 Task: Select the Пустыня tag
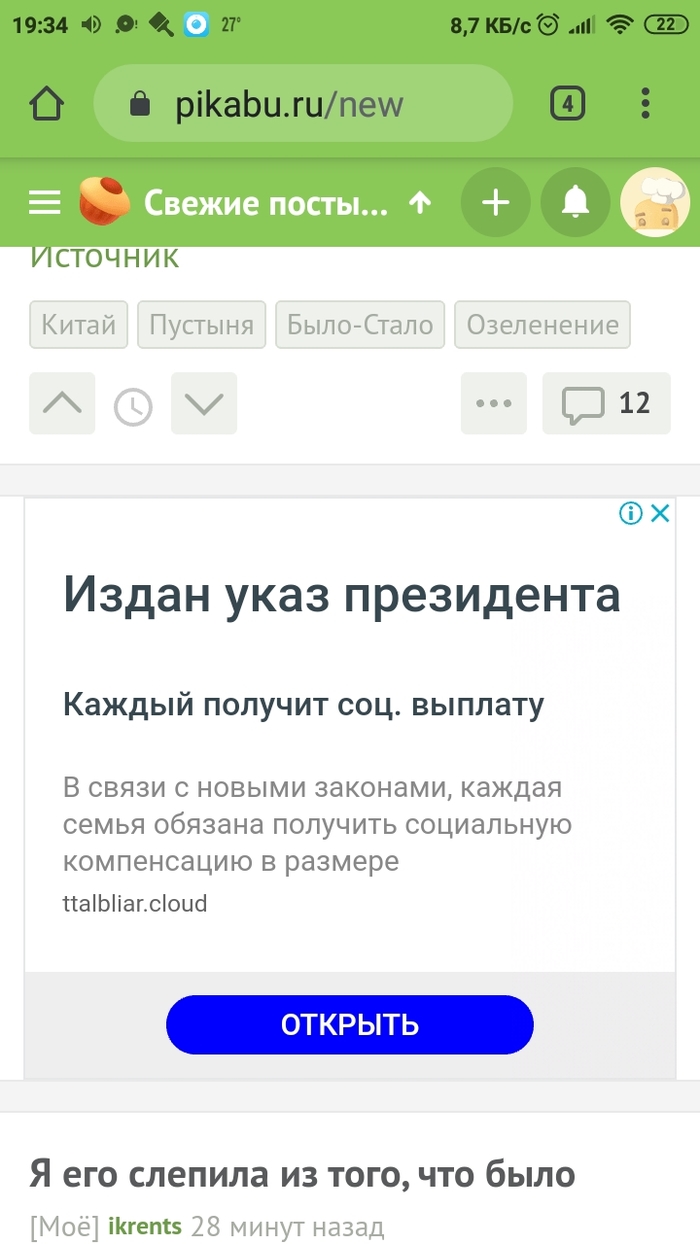(201, 325)
